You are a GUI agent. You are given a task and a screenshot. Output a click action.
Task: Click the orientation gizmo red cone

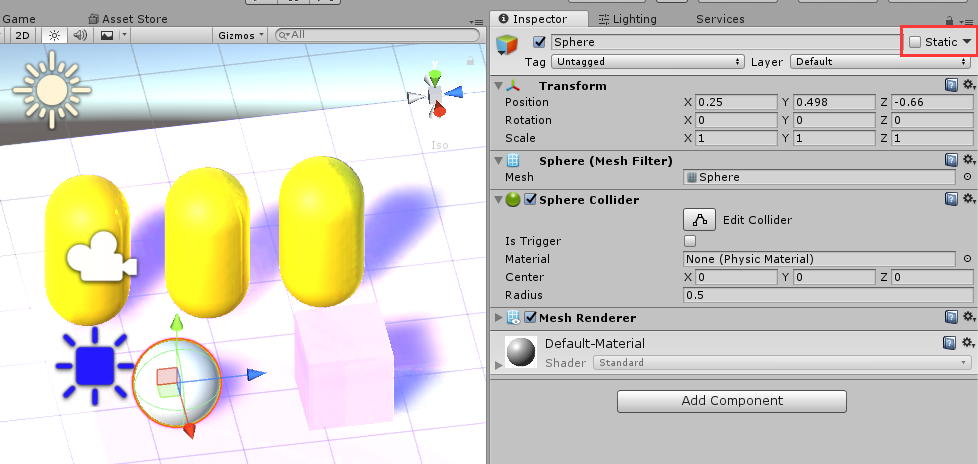point(439,110)
